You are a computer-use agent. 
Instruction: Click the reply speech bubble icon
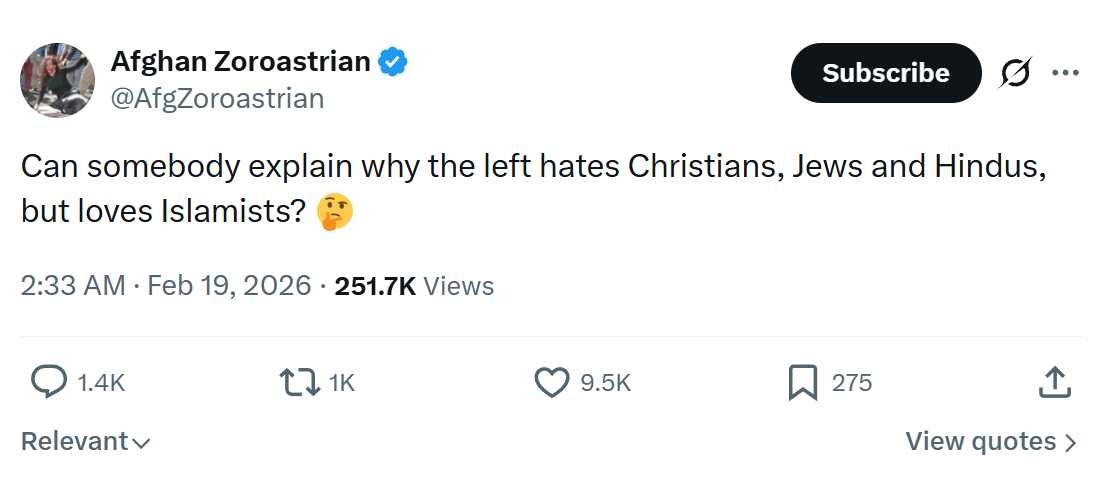(49, 382)
